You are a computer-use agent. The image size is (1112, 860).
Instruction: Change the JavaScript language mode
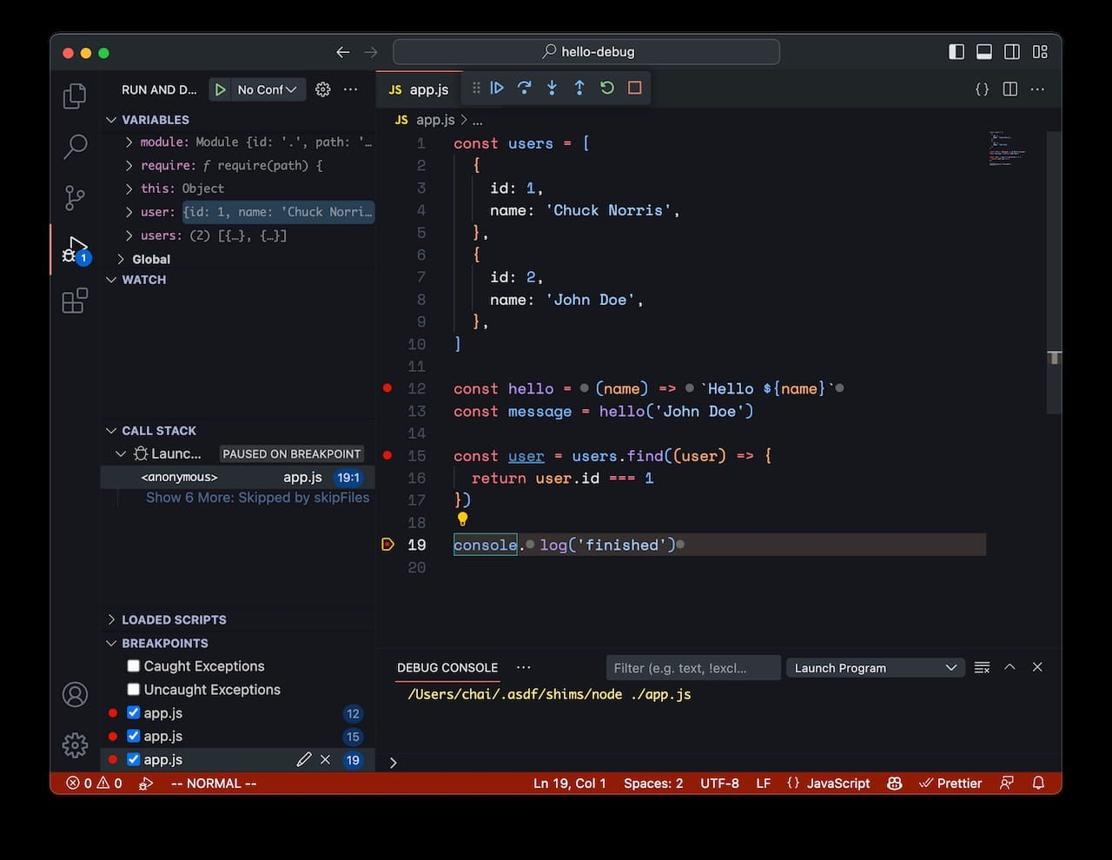[x=838, y=783]
